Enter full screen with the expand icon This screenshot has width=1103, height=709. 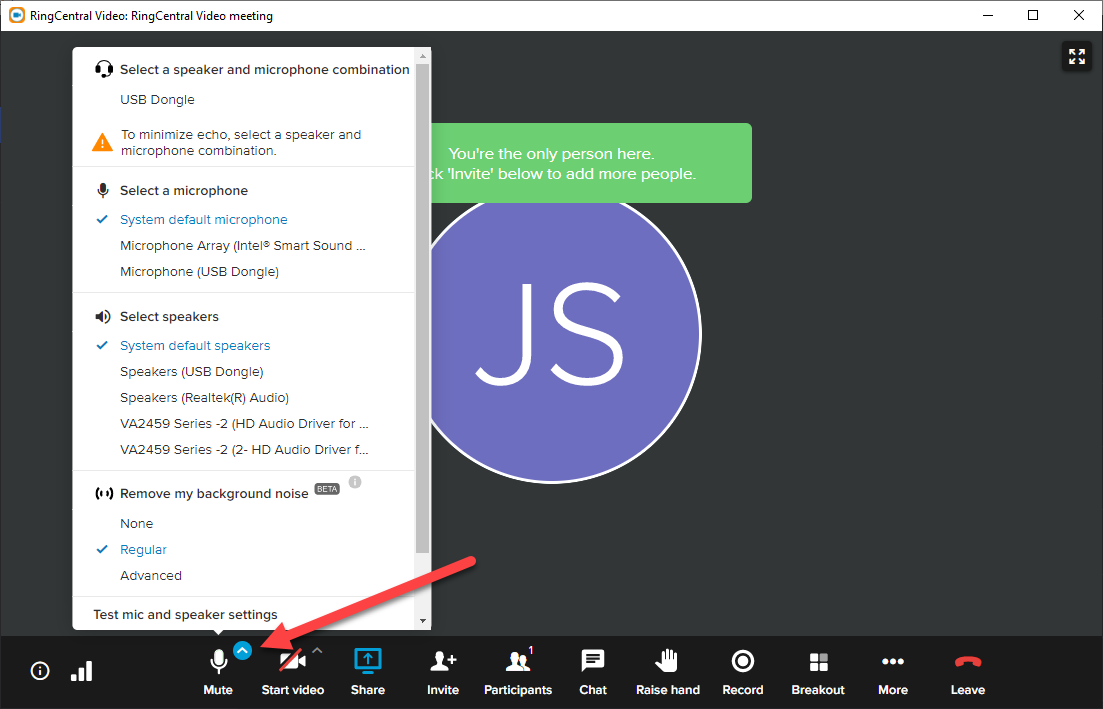click(1077, 56)
